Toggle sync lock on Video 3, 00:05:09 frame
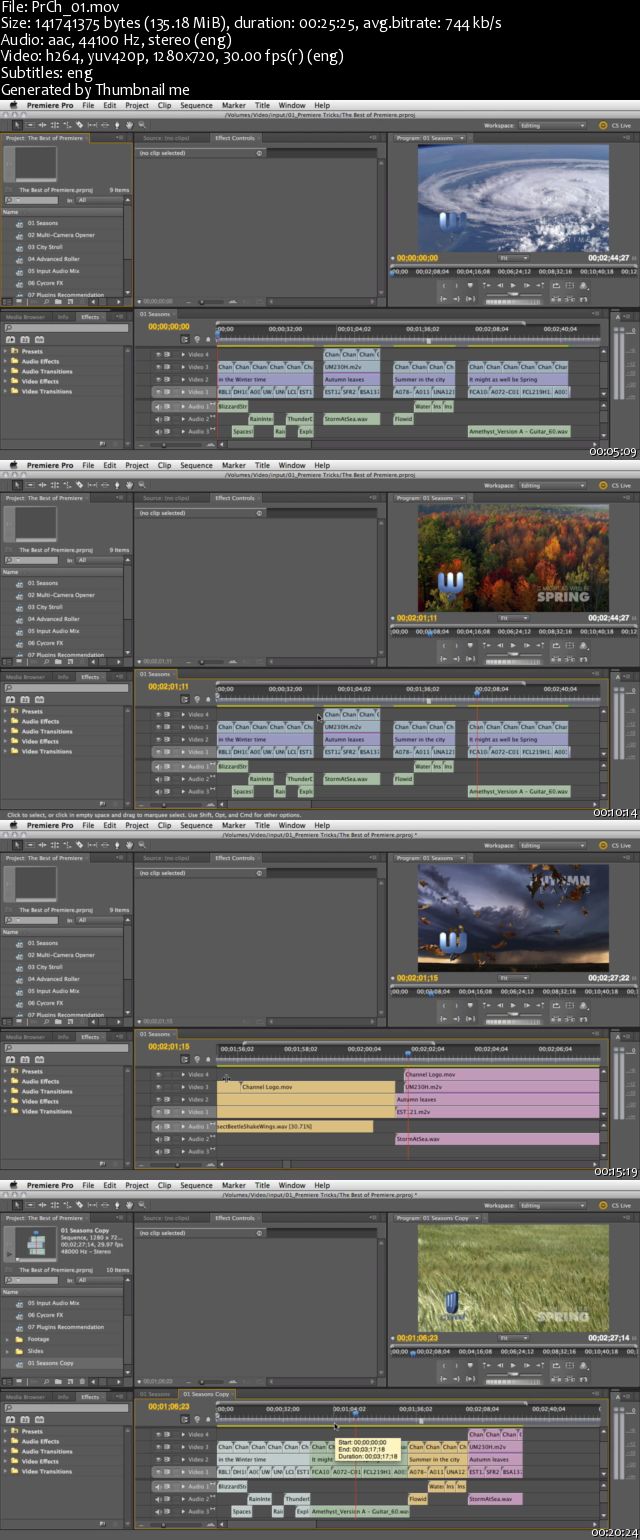Viewport: 640px width, 1540px height. pos(167,367)
